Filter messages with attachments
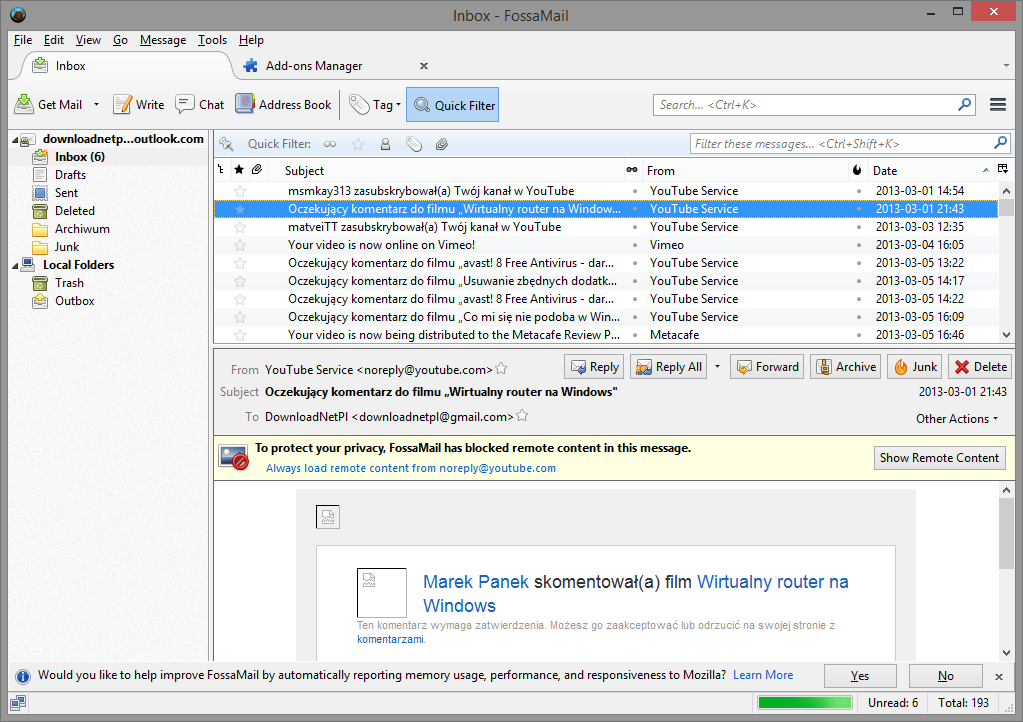Image resolution: width=1023 pixels, height=722 pixels. click(x=442, y=144)
